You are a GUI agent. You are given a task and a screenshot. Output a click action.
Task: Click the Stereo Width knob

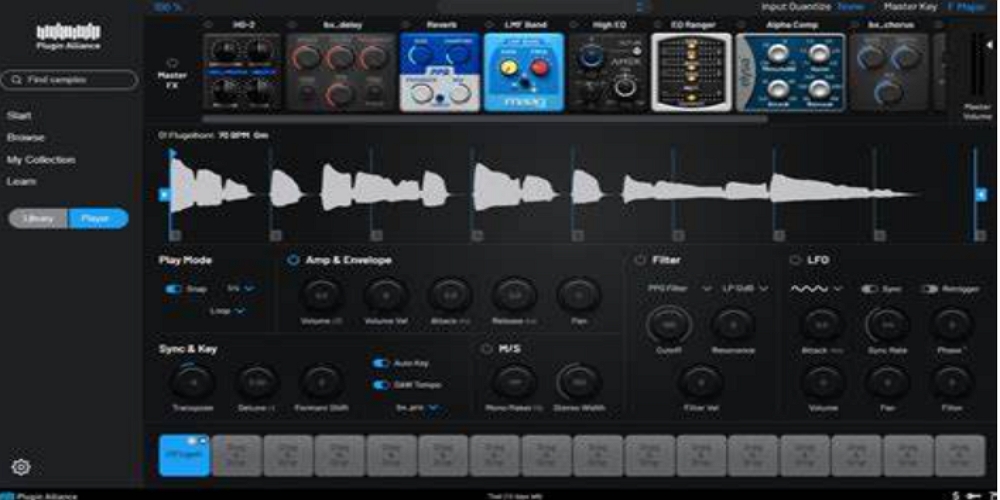click(x=579, y=383)
